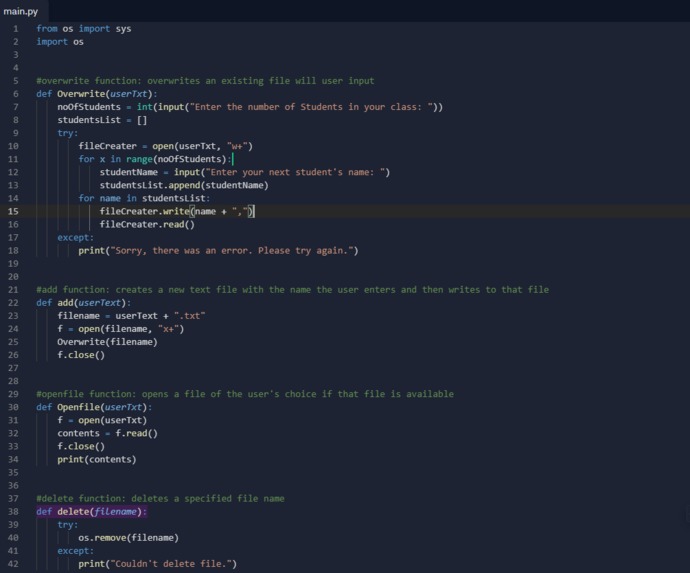Click line number 38 in the gutter

(13, 511)
